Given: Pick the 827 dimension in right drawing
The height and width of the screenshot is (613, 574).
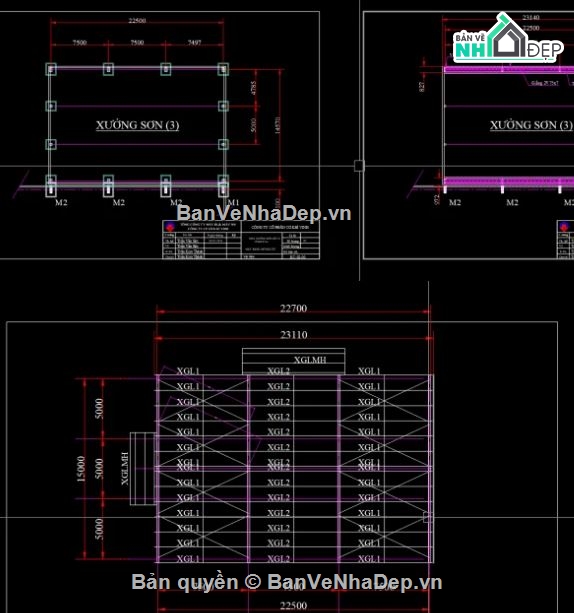Looking at the screenshot, I should pos(422,86).
